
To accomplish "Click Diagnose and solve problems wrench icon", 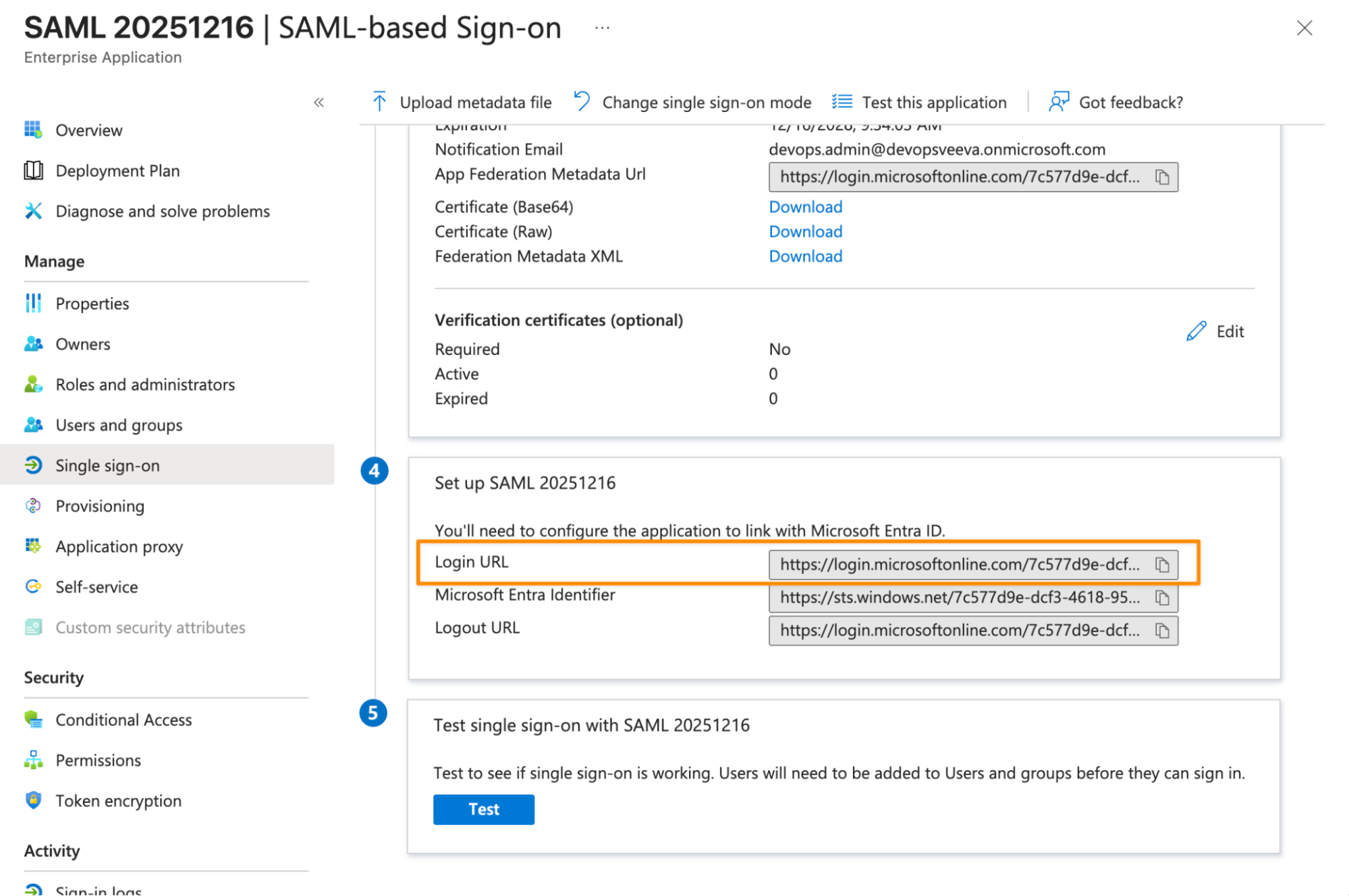I will (x=33, y=211).
